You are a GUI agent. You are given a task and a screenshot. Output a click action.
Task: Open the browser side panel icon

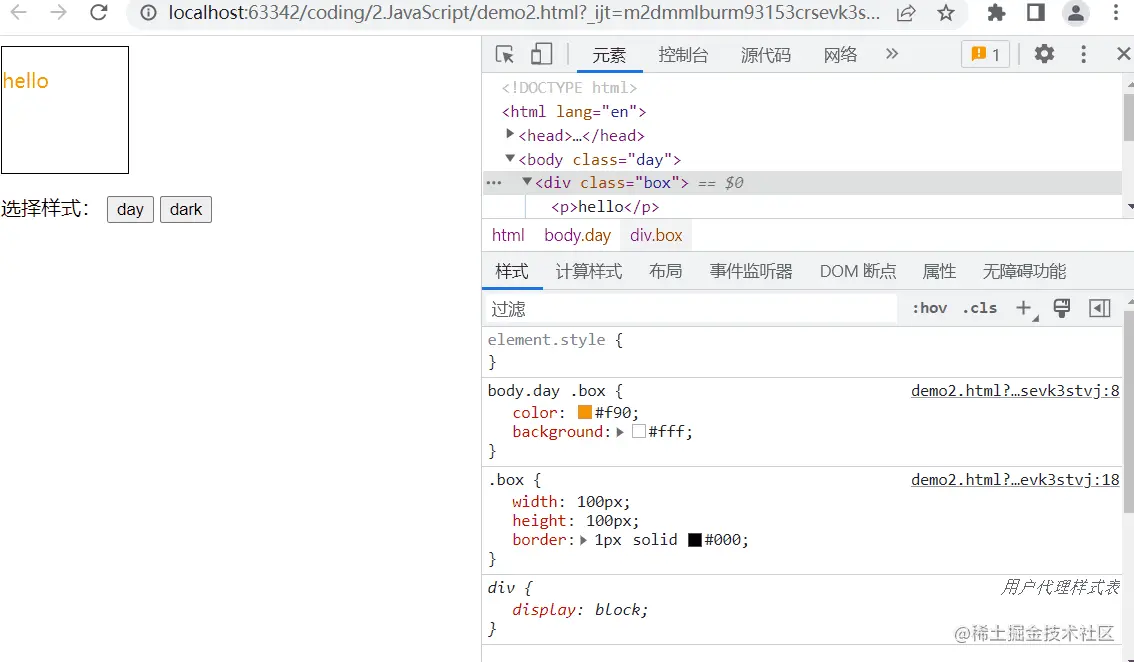point(1036,12)
